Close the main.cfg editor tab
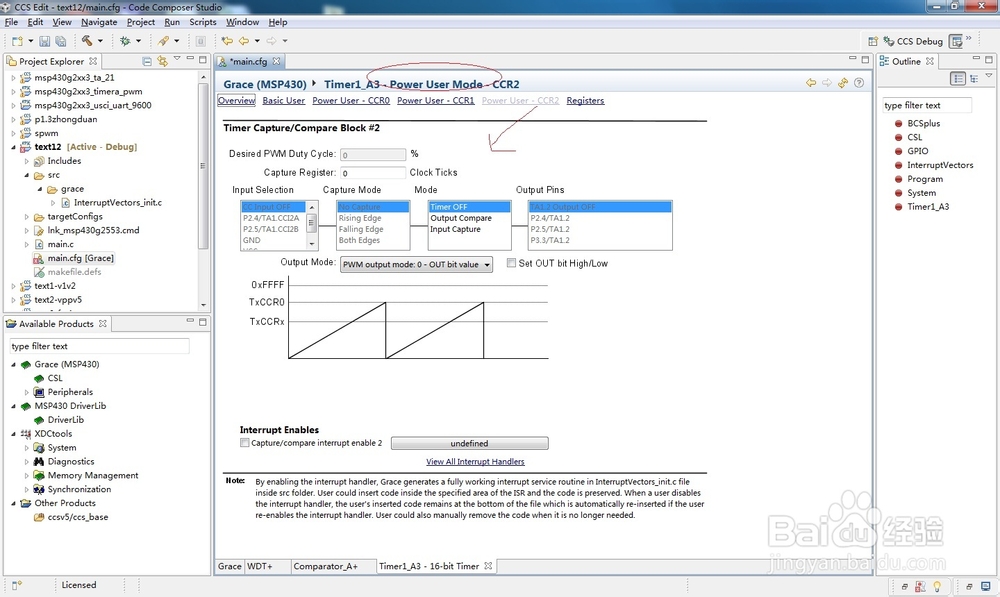Viewport: 1000px width, 597px height. tap(276, 61)
